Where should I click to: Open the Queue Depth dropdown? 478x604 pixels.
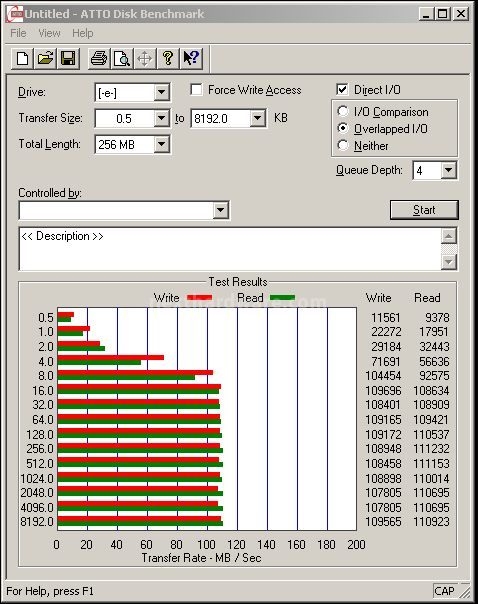(x=448, y=170)
